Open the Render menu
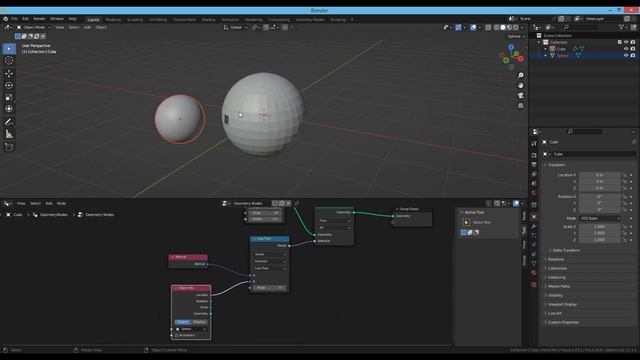640x360 pixels. (x=39, y=19)
